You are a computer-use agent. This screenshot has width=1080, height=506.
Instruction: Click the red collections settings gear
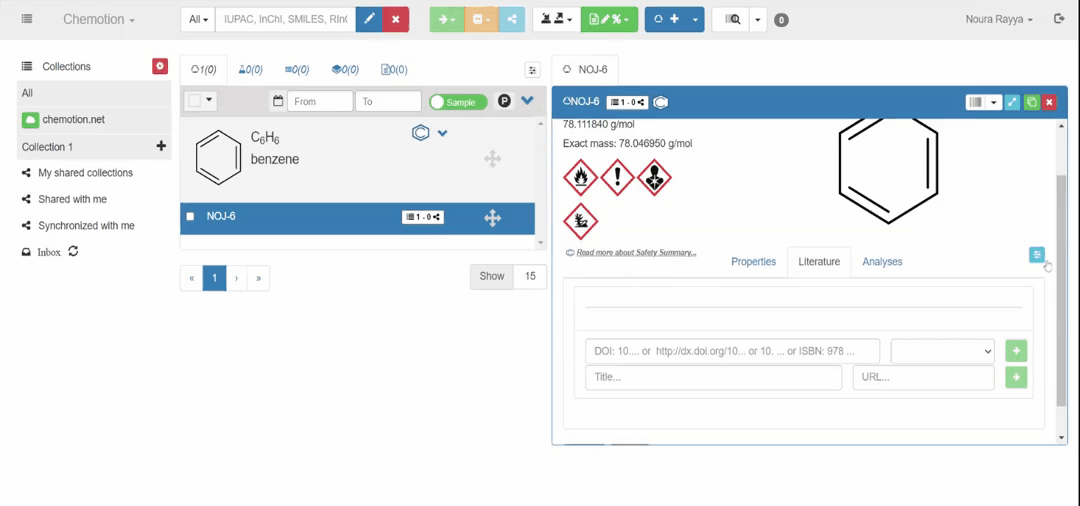tap(160, 66)
